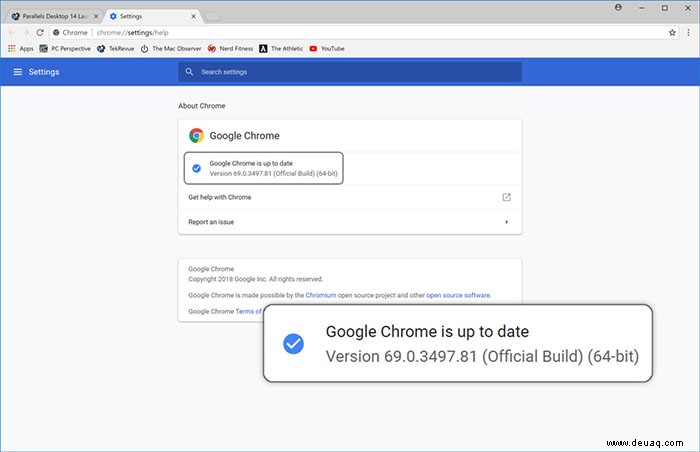Close the Parallels Desktop 14 tab
The width and height of the screenshot is (700, 452).
tap(96, 16)
